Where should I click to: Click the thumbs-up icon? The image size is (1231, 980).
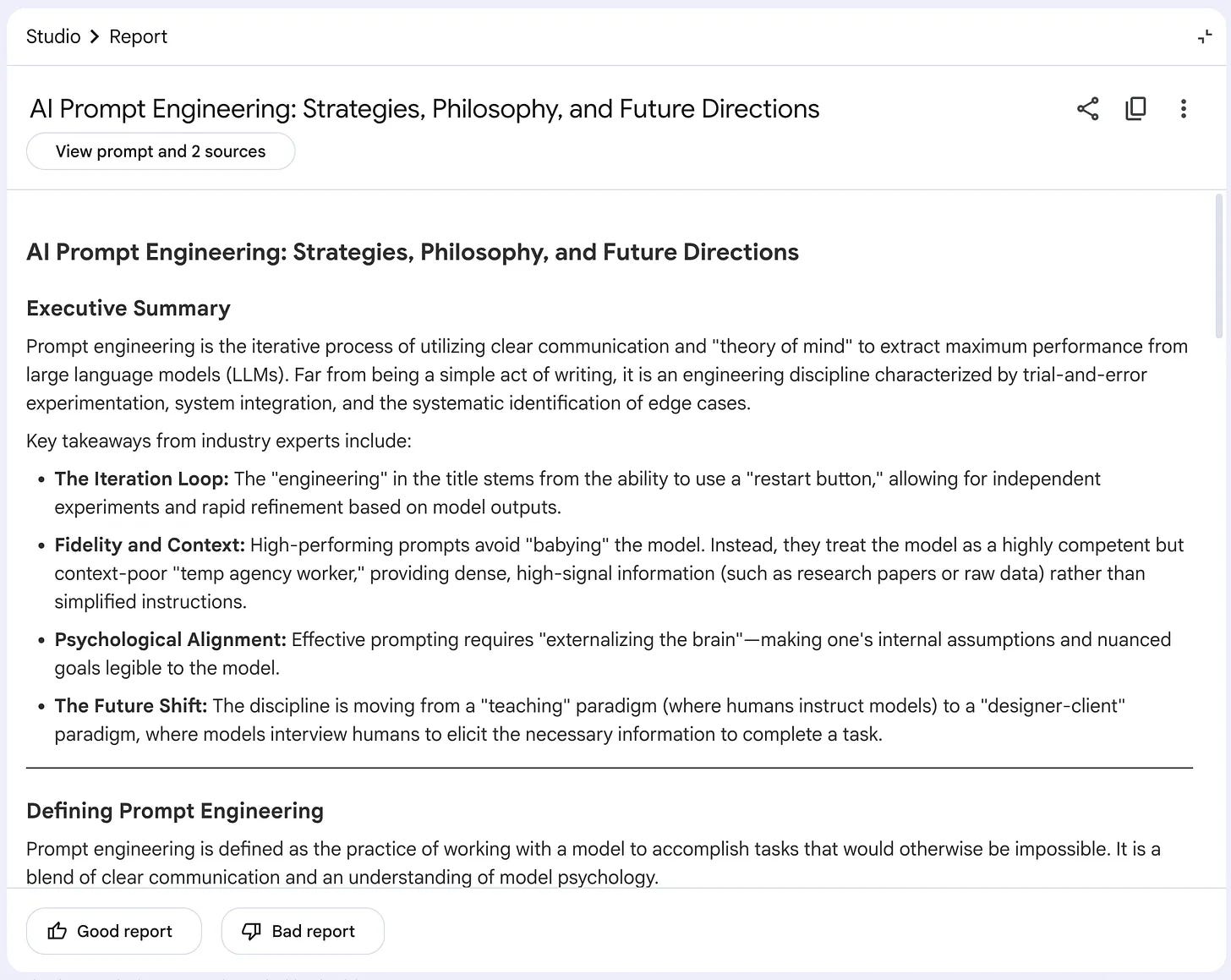tap(57, 931)
